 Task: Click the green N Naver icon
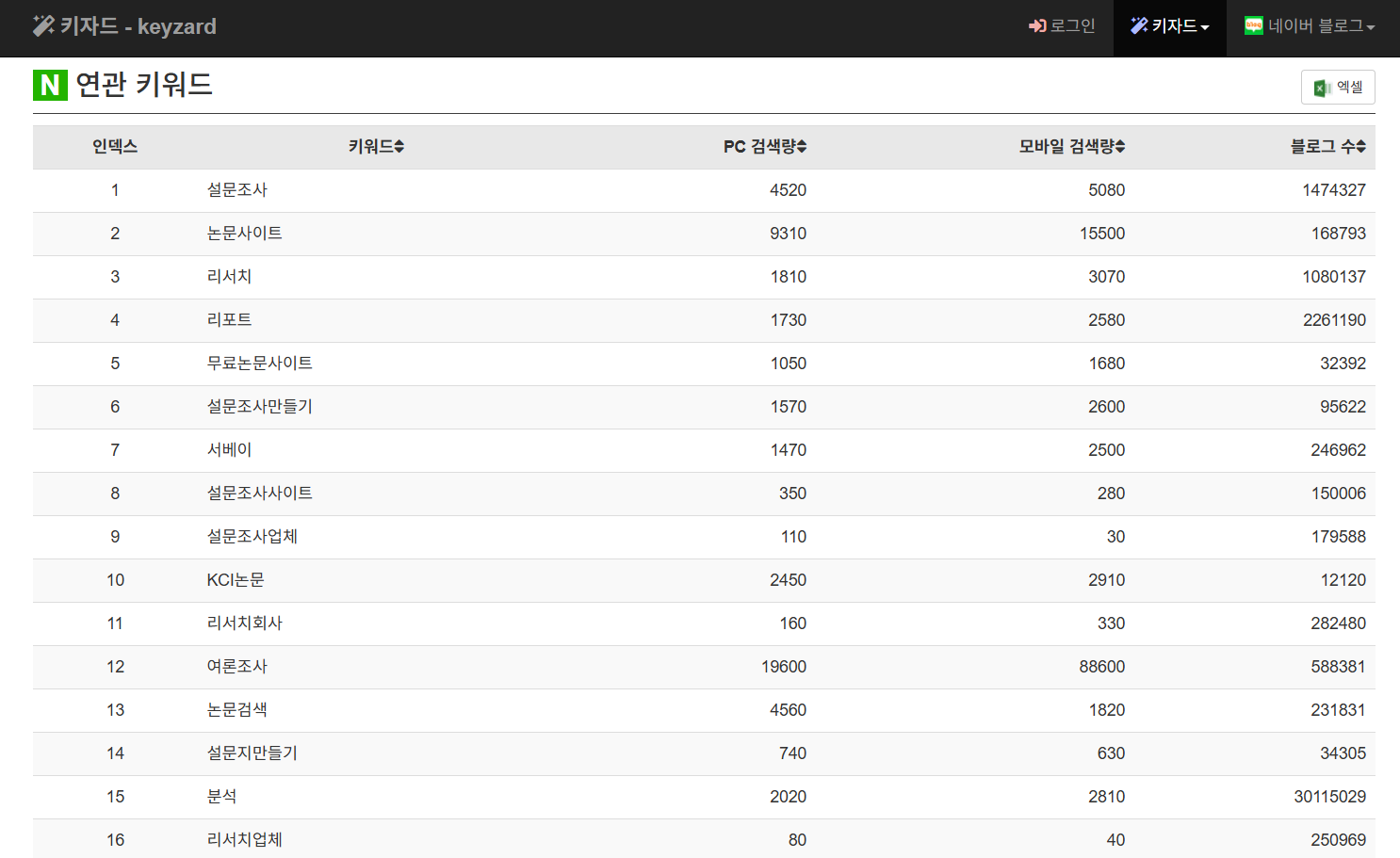(x=50, y=85)
